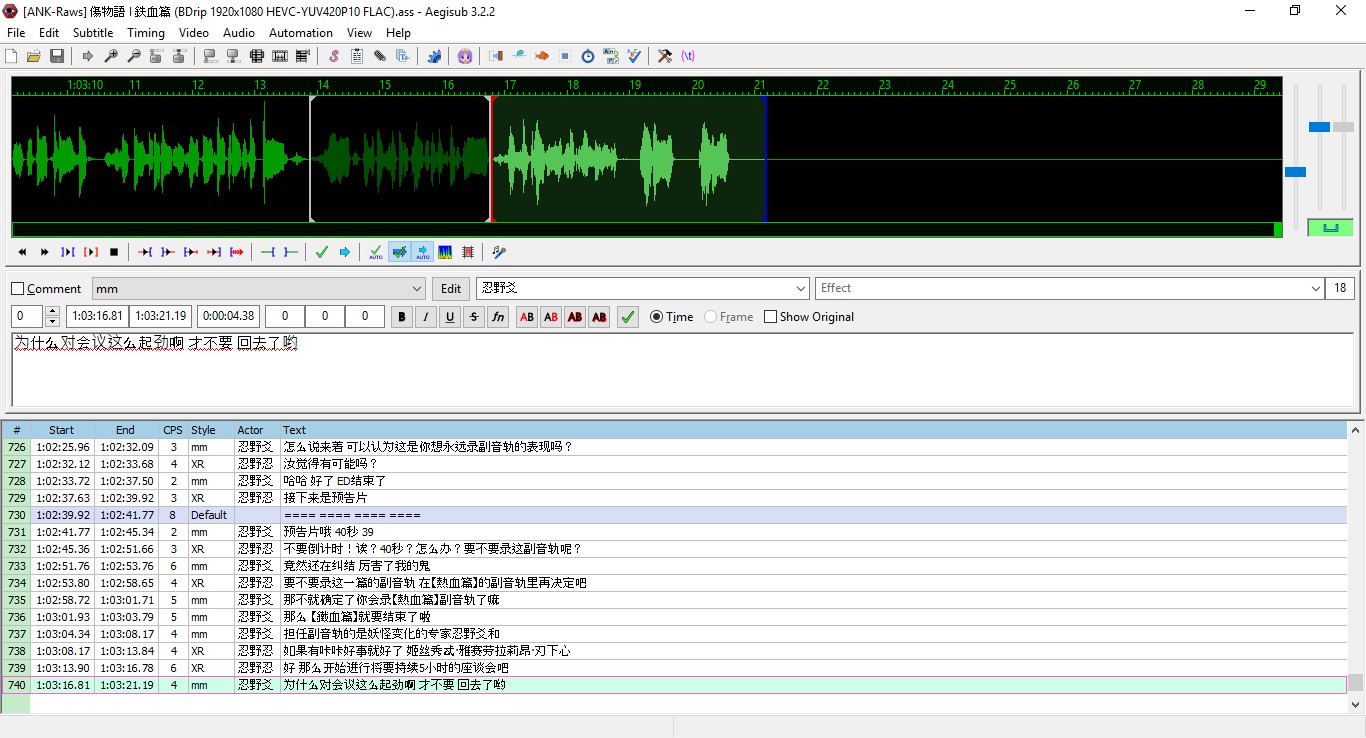This screenshot has height=738, width=1366.
Task: Open Options hammer and wrench icon
Action: [665, 56]
